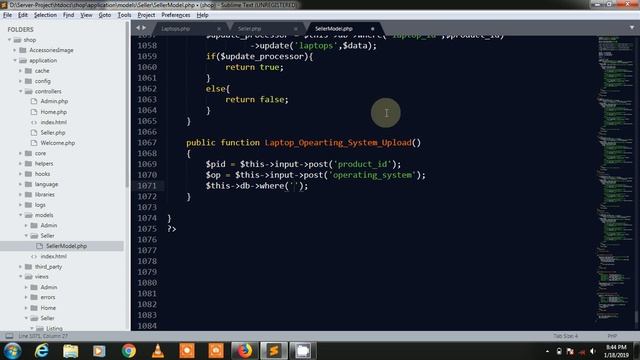Expand the language folder

click(20, 184)
